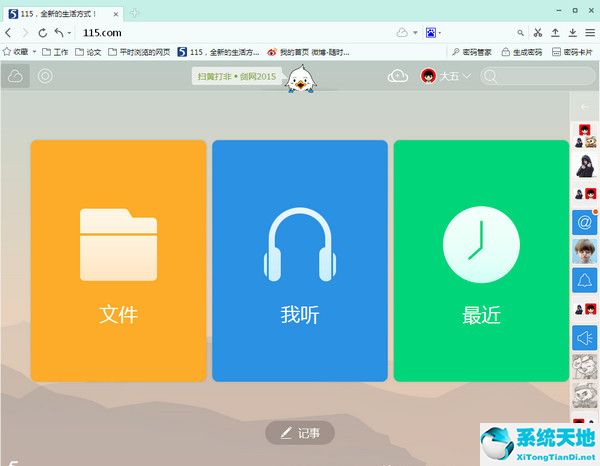Open downloads with the download arrow icon

(x=572, y=33)
